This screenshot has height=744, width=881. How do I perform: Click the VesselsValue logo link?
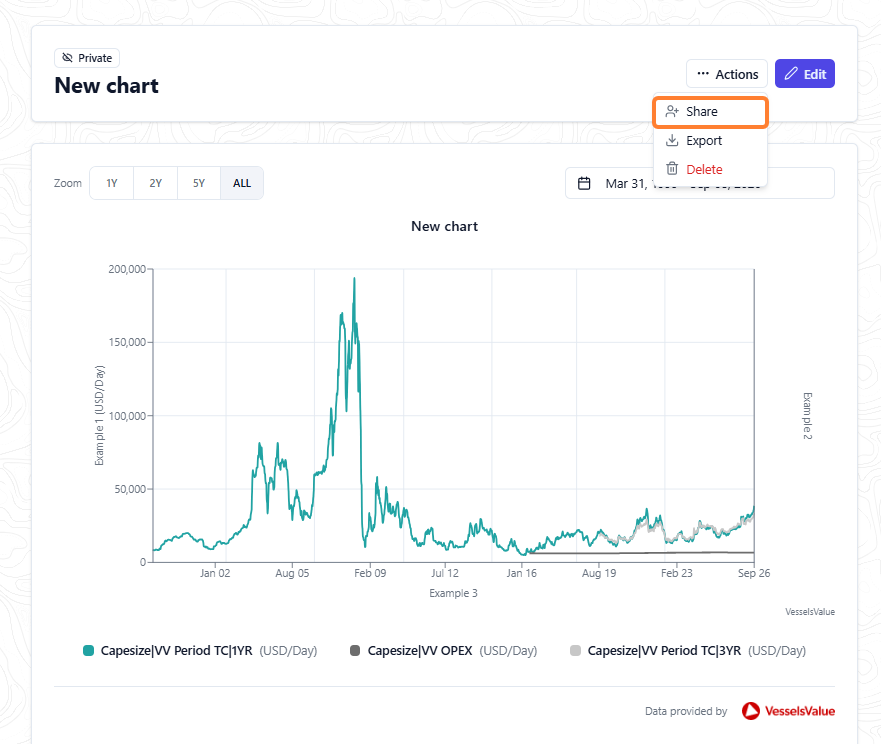pos(788,711)
